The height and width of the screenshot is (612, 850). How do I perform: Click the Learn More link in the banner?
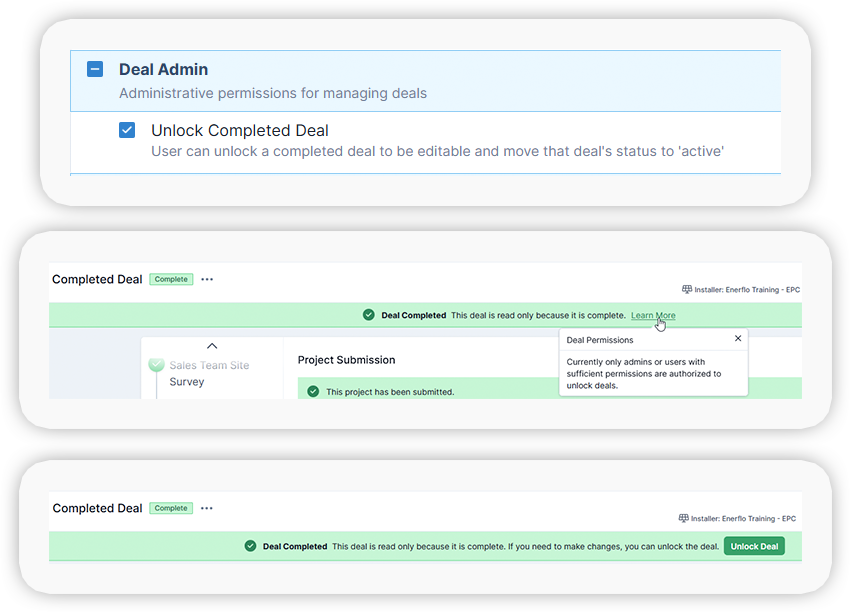pyautogui.click(x=652, y=315)
